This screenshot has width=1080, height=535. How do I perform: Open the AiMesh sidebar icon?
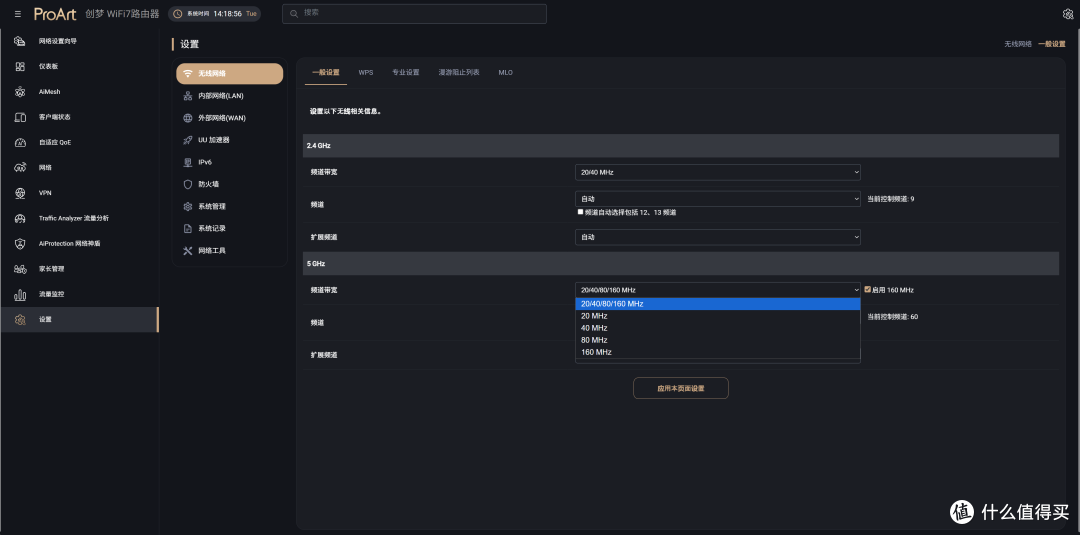(20, 92)
